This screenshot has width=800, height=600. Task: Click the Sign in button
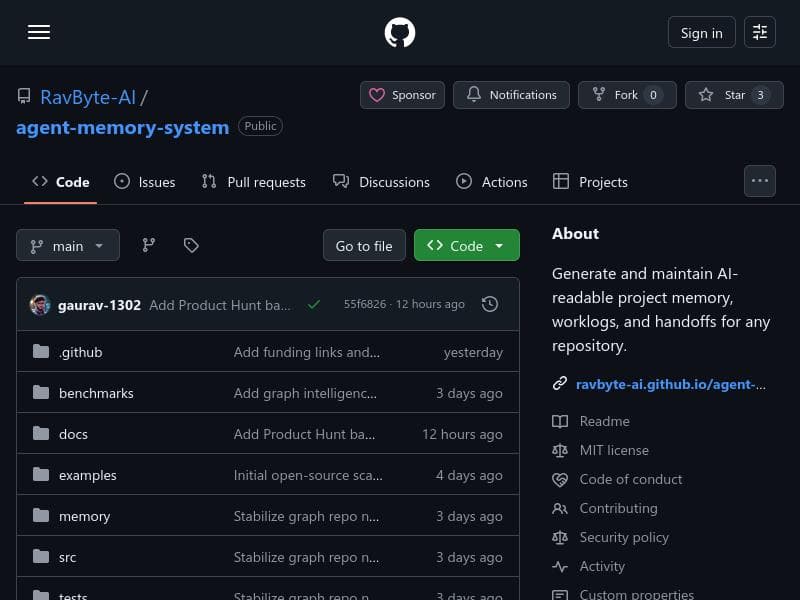click(x=702, y=32)
